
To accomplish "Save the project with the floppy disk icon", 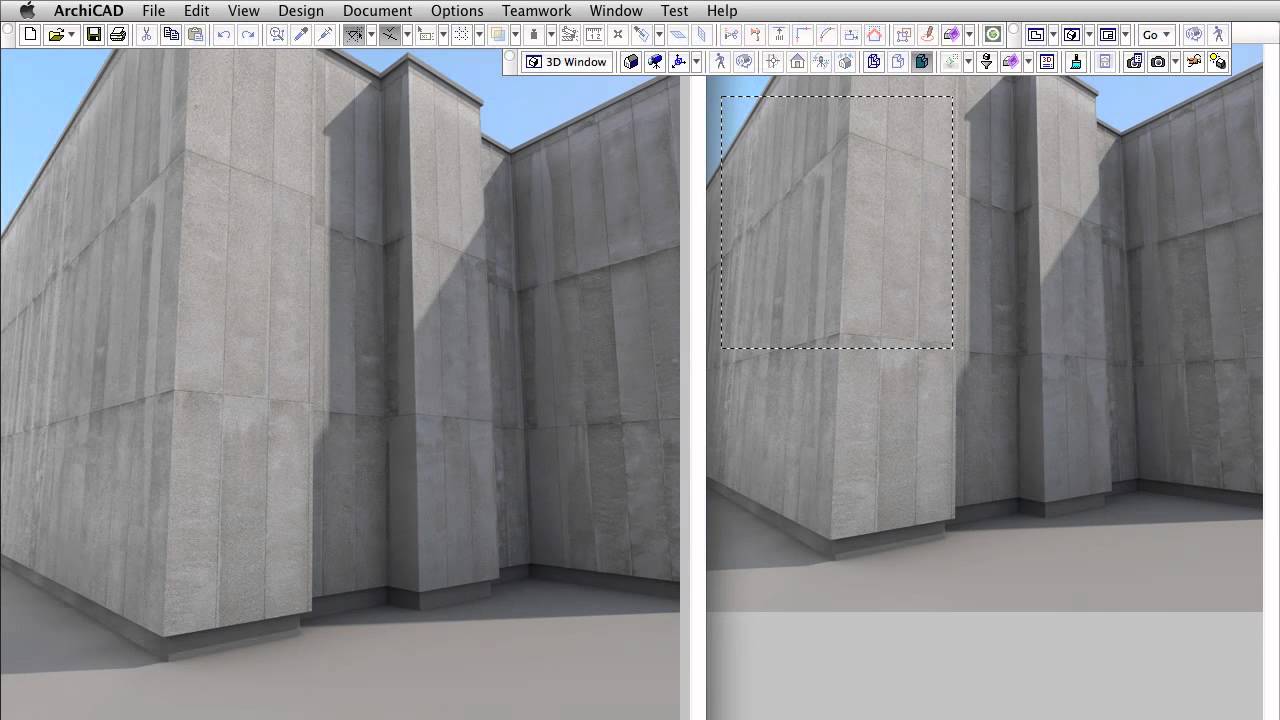I will click(93, 35).
